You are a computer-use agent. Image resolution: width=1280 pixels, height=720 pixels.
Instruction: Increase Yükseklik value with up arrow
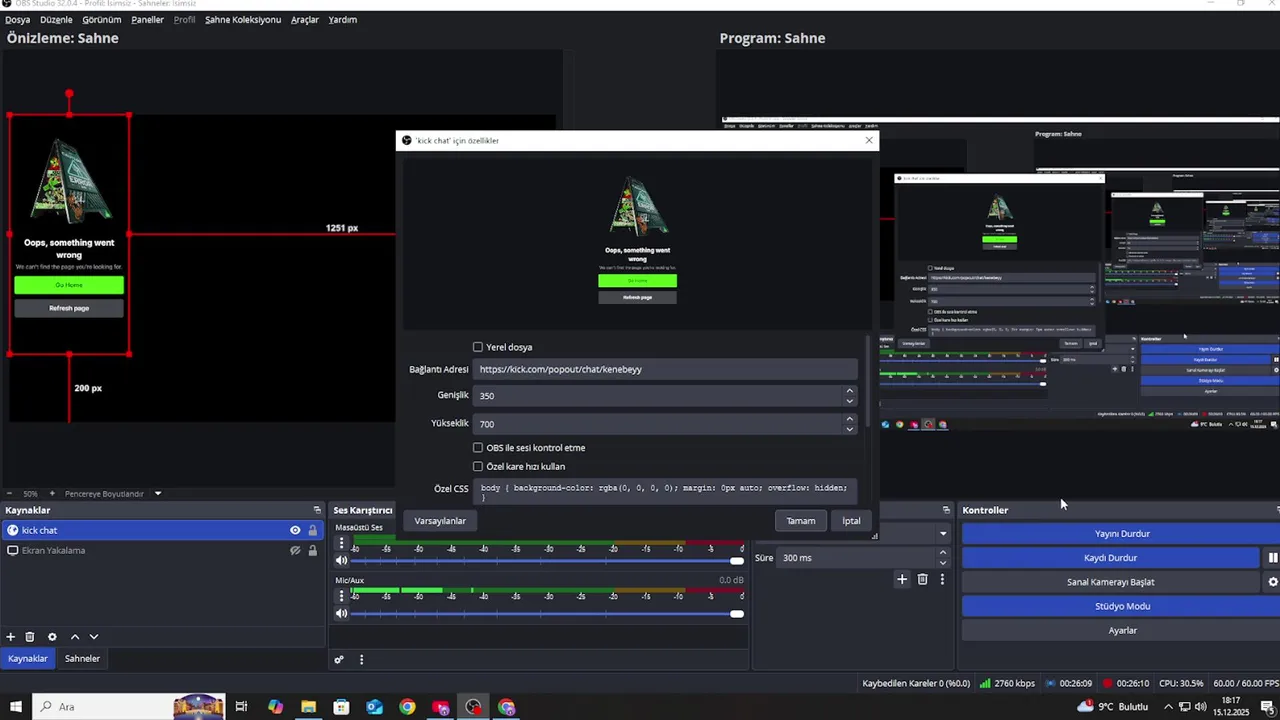point(850,419)
